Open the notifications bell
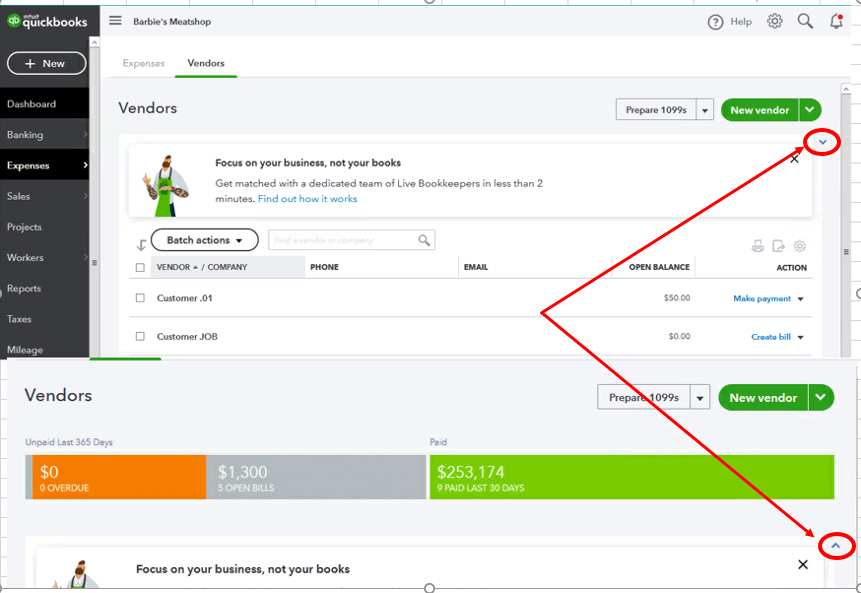 click(x=836, y=21)
